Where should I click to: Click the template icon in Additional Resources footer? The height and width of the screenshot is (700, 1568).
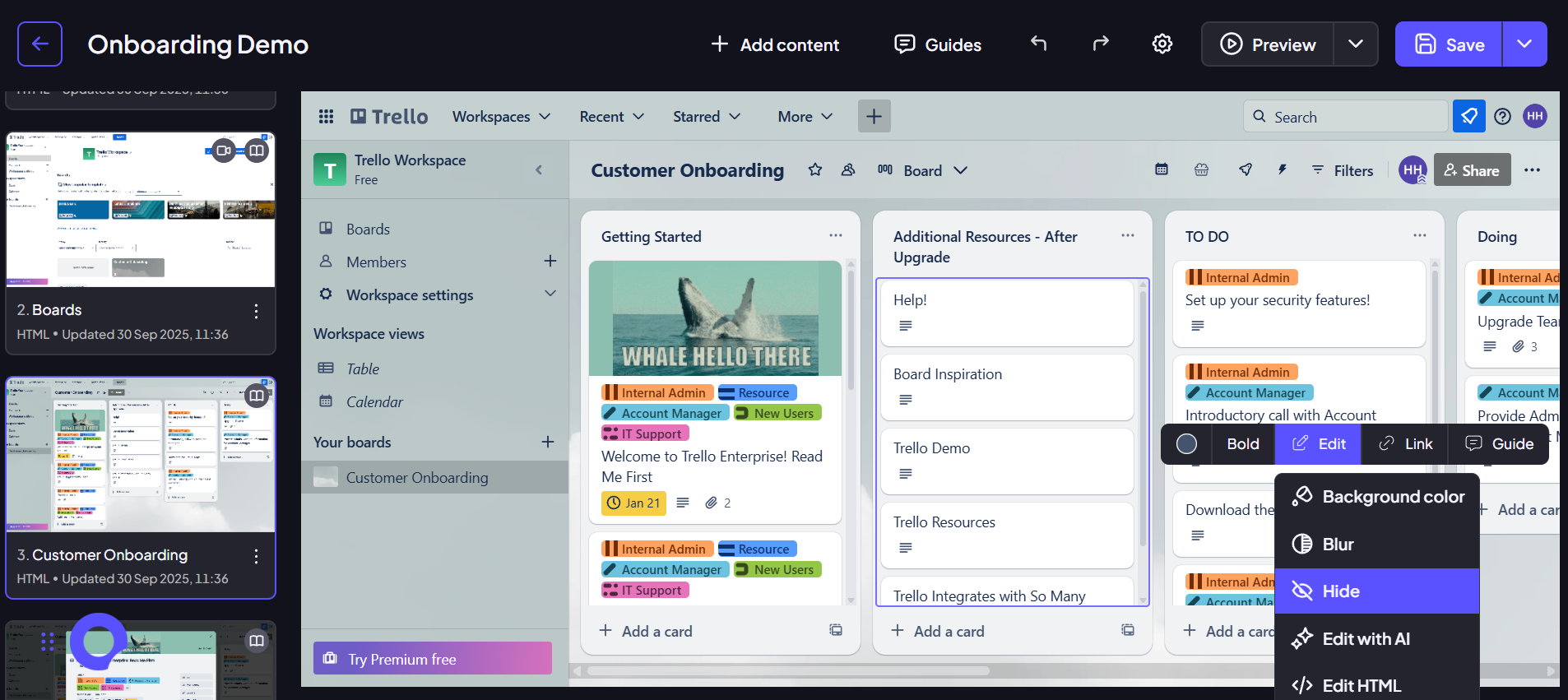coord(1128,630)
